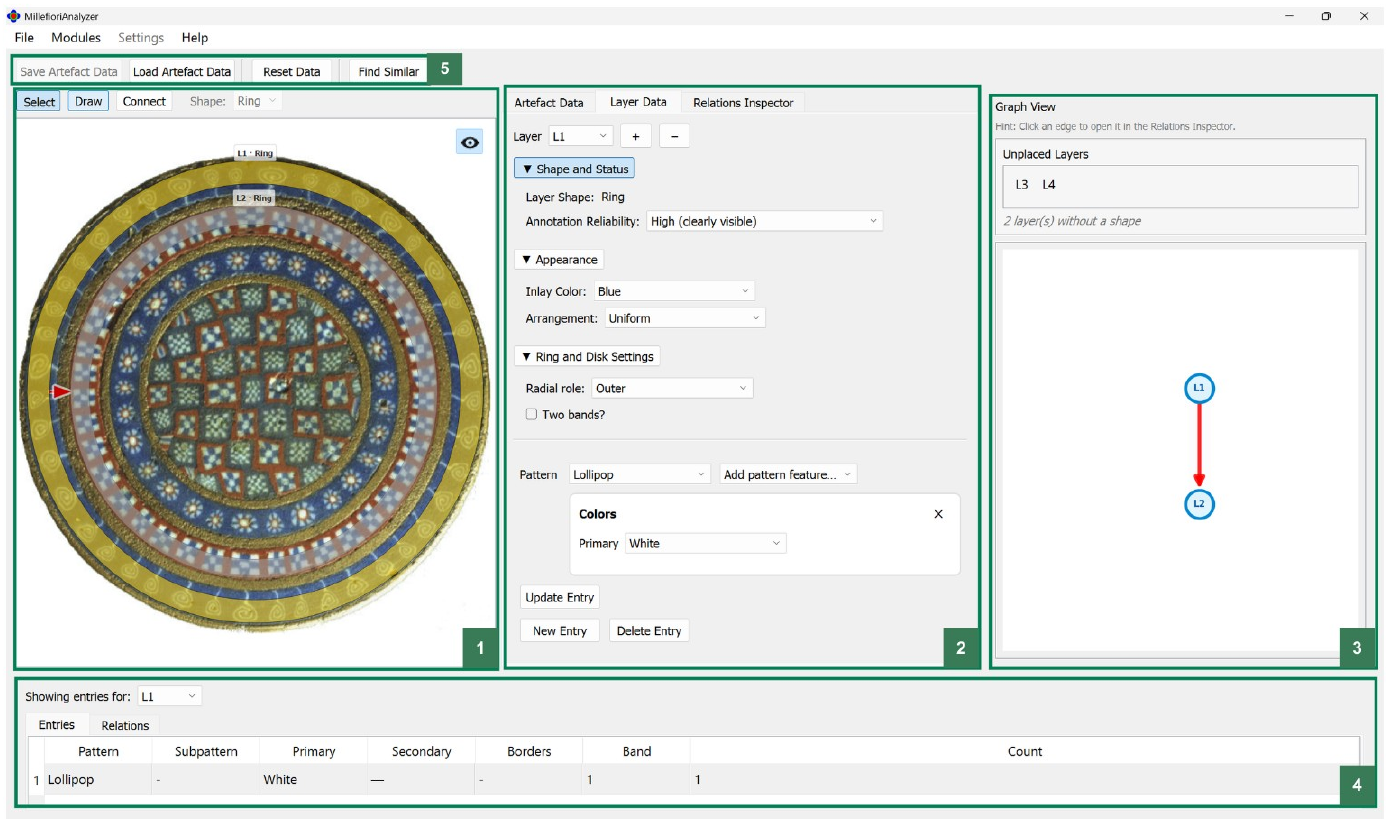Open the Primary color dropdown showing White
The height and width of the screenshot is (819, 1386).
(x=706, y=543)
